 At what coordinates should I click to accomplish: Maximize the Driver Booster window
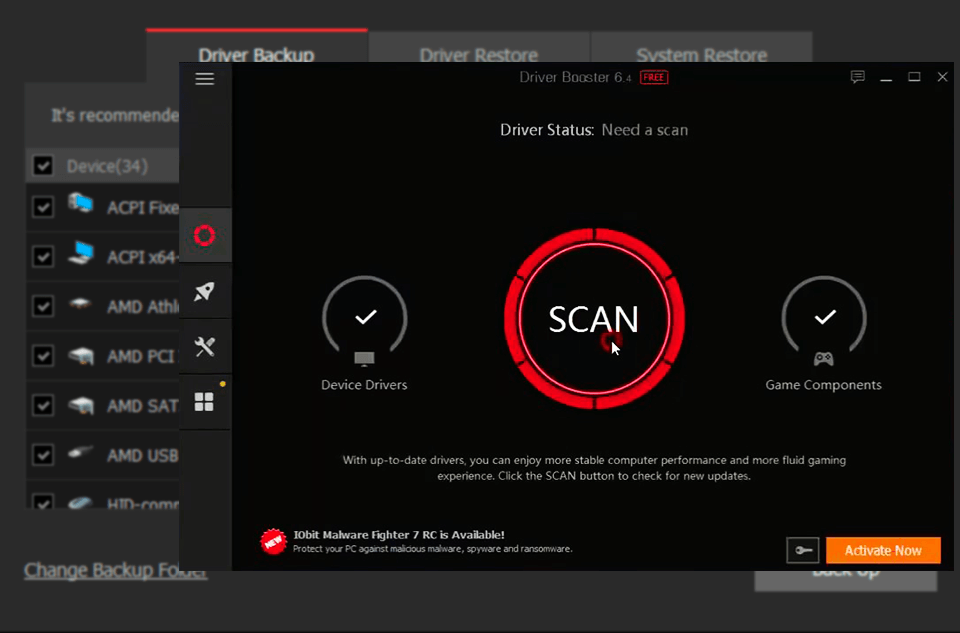coord(914,77)
